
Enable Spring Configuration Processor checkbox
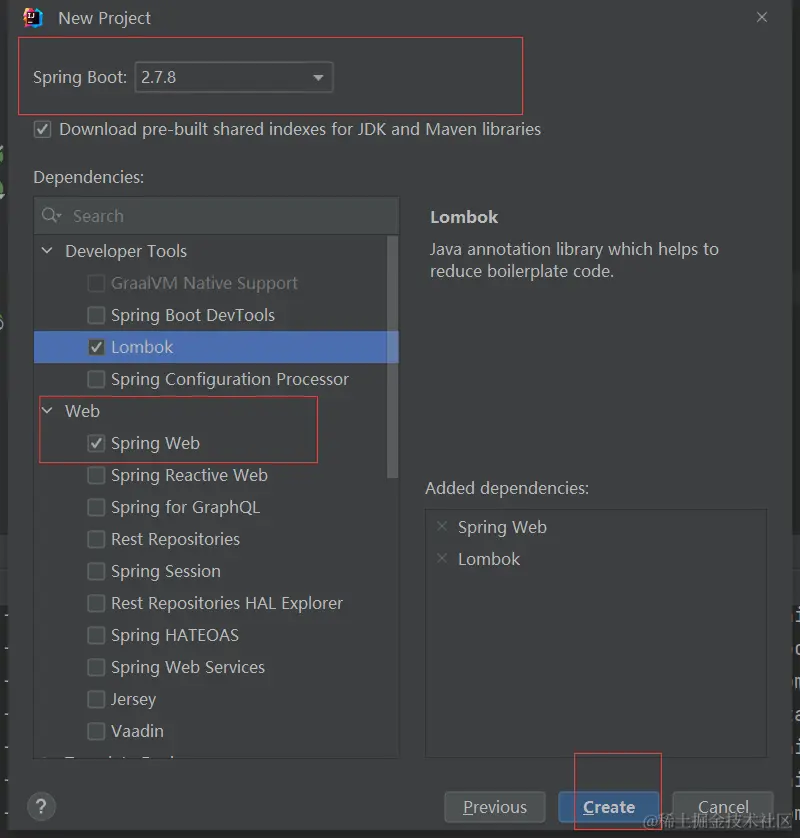tap(96, 379)
